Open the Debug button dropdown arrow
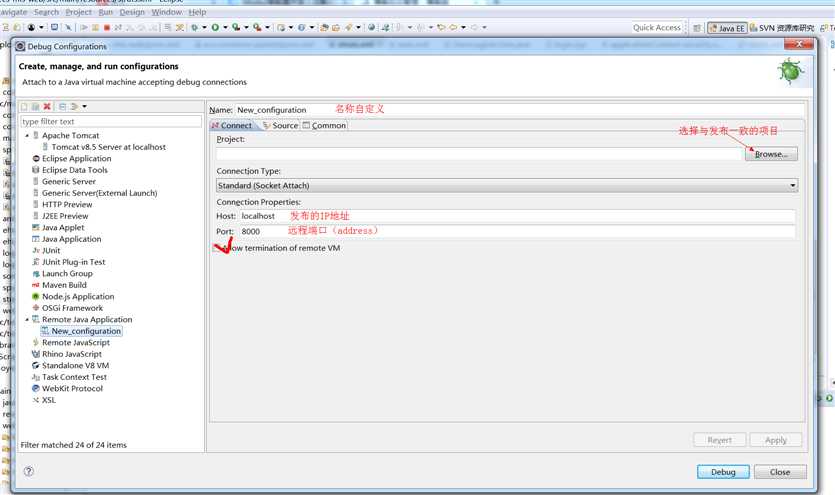The image size is (835, 495). point(204,27)
